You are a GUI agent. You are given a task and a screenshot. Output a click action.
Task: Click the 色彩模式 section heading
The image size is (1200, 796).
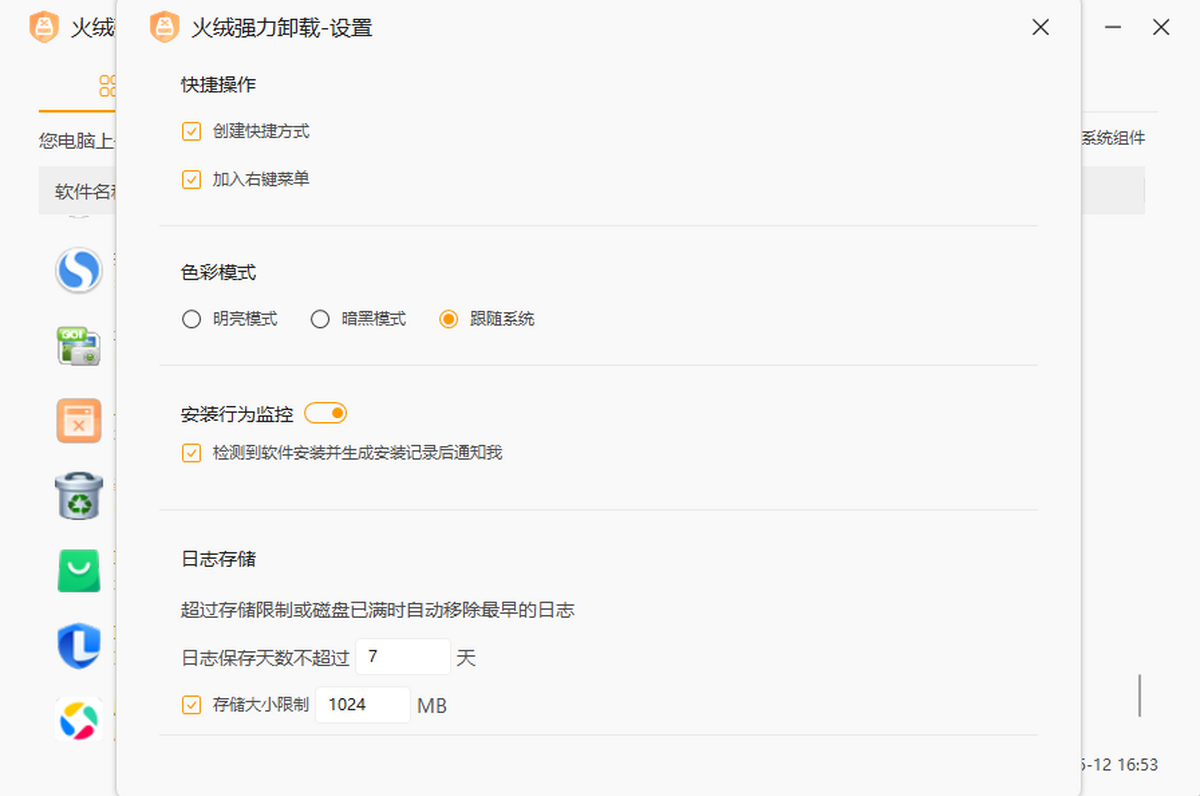point(218,272)
